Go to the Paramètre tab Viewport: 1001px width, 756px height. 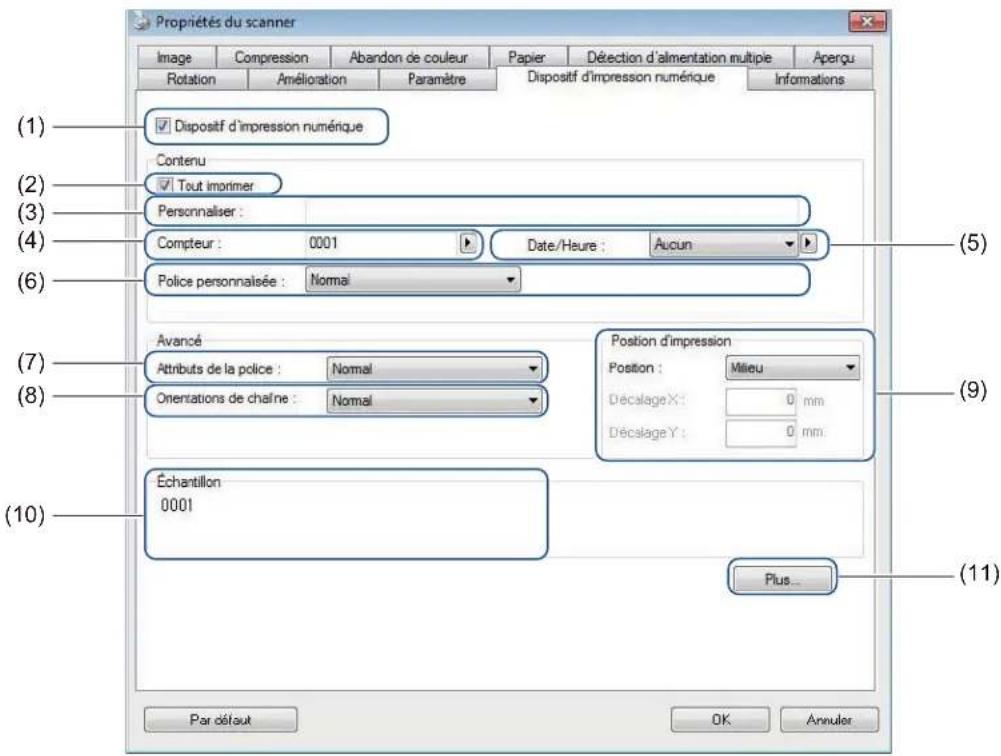[437, 79]
